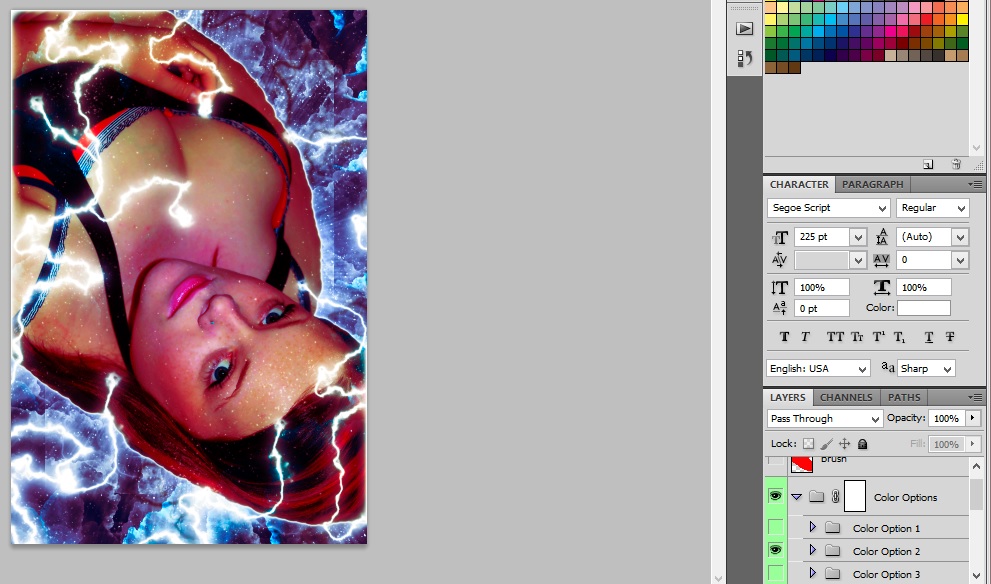Image resolution: width=991 pixels, height=584 pixels.
Task: Click the font size 225 pt field
Action: pyautogui.click(x=820, y=237)
